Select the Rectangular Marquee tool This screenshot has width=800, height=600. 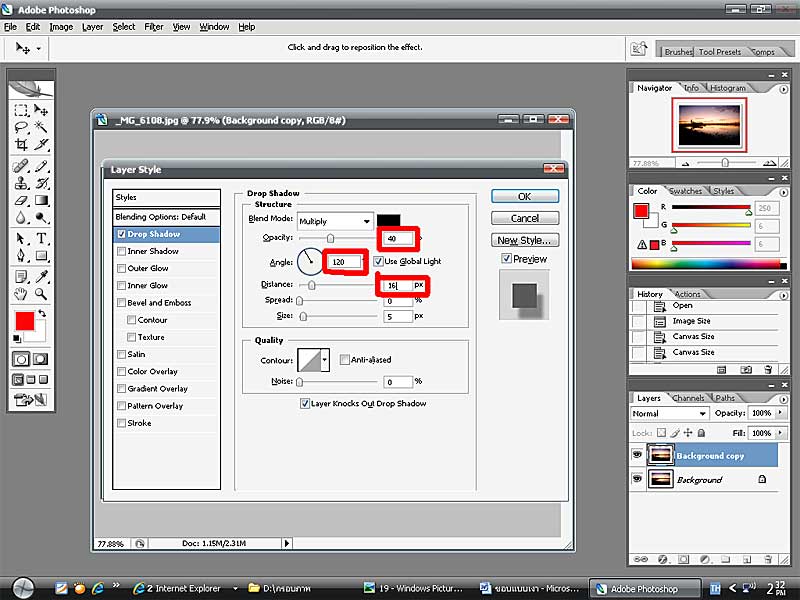pos(21,110)
